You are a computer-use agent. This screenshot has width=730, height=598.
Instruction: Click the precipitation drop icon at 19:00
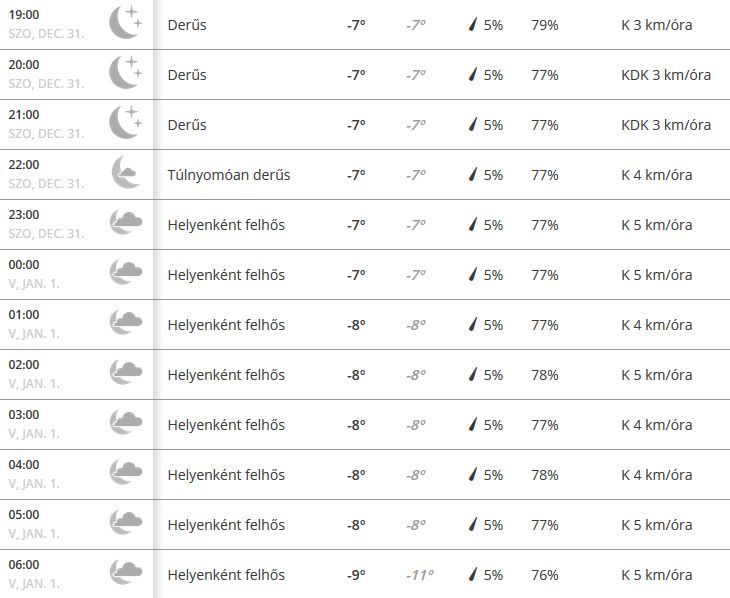(x=473, y=24)
